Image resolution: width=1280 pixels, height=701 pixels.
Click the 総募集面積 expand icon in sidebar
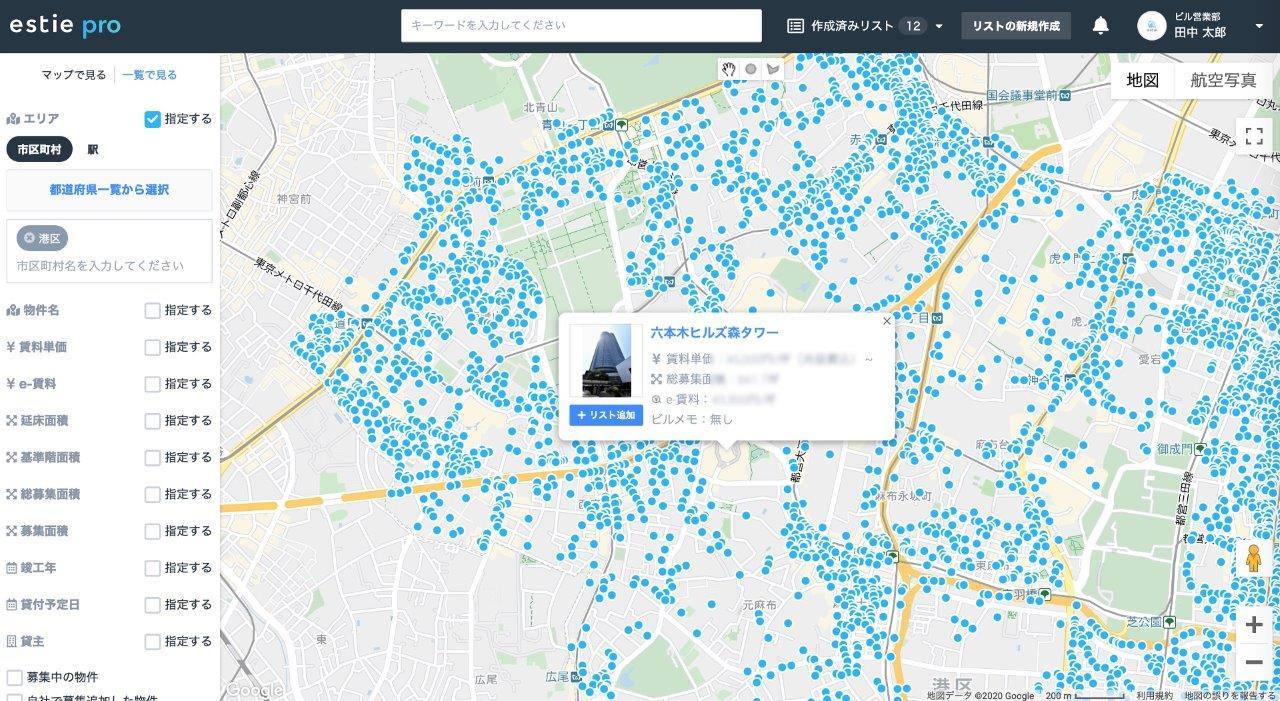click(x=12, y=494)
